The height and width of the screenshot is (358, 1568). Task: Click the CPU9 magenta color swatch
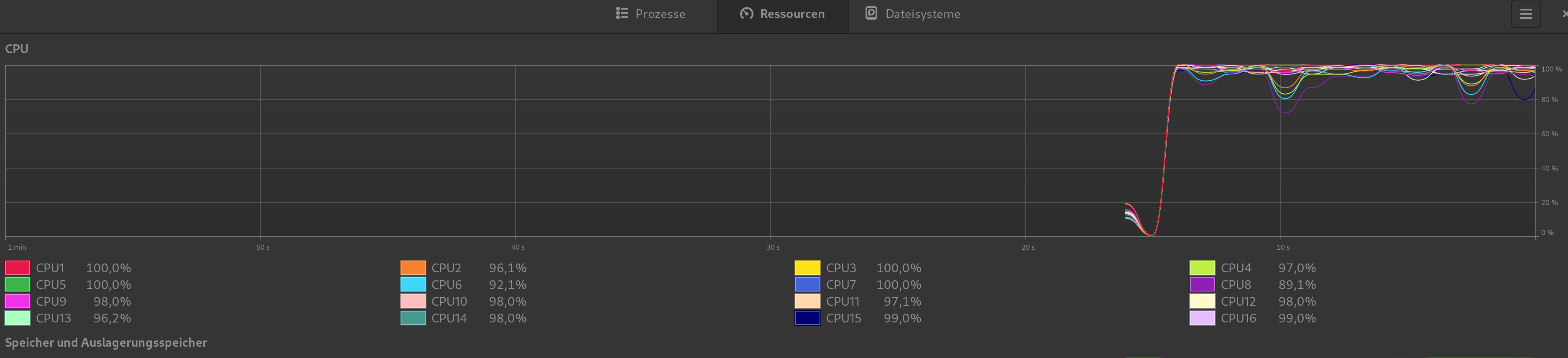pyautogui.click(x=18, y=302)
